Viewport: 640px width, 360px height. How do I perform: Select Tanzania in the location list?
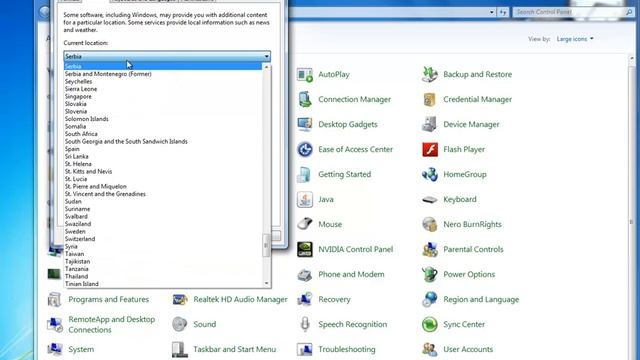tap(163, 269)
